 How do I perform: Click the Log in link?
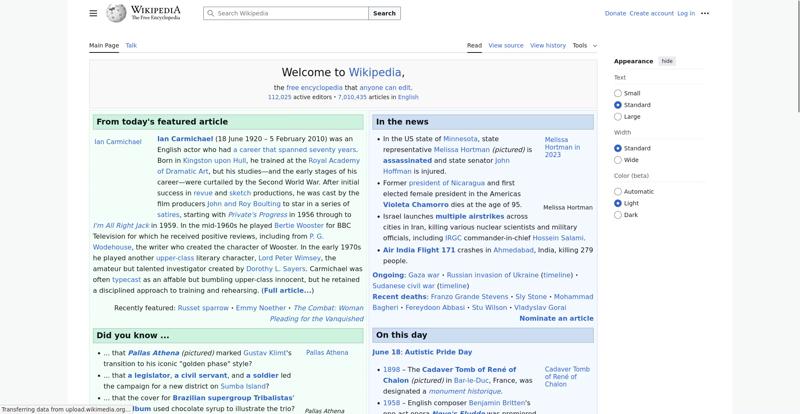(x=686, y=13)
